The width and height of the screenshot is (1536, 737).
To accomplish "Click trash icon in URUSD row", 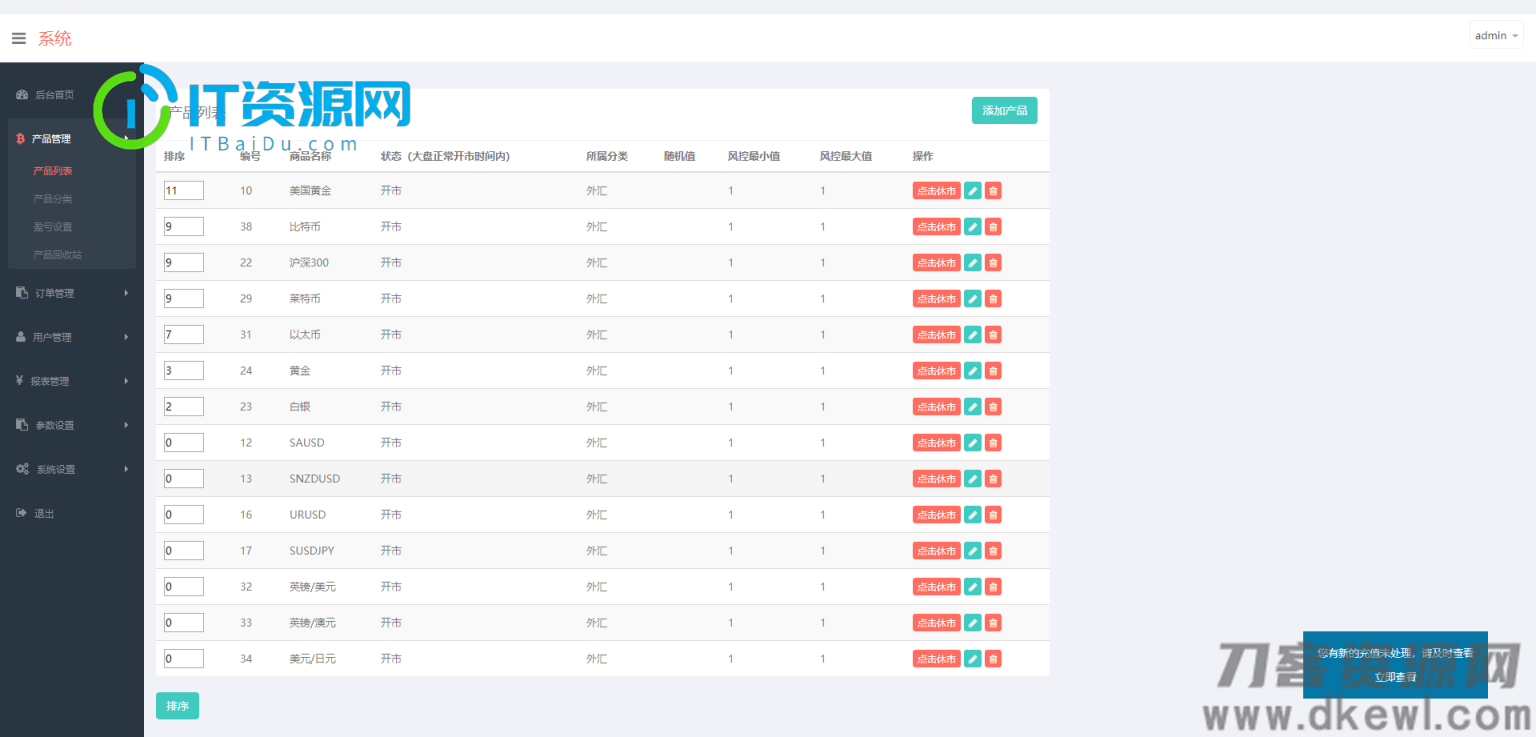I will tap(993, 515).
